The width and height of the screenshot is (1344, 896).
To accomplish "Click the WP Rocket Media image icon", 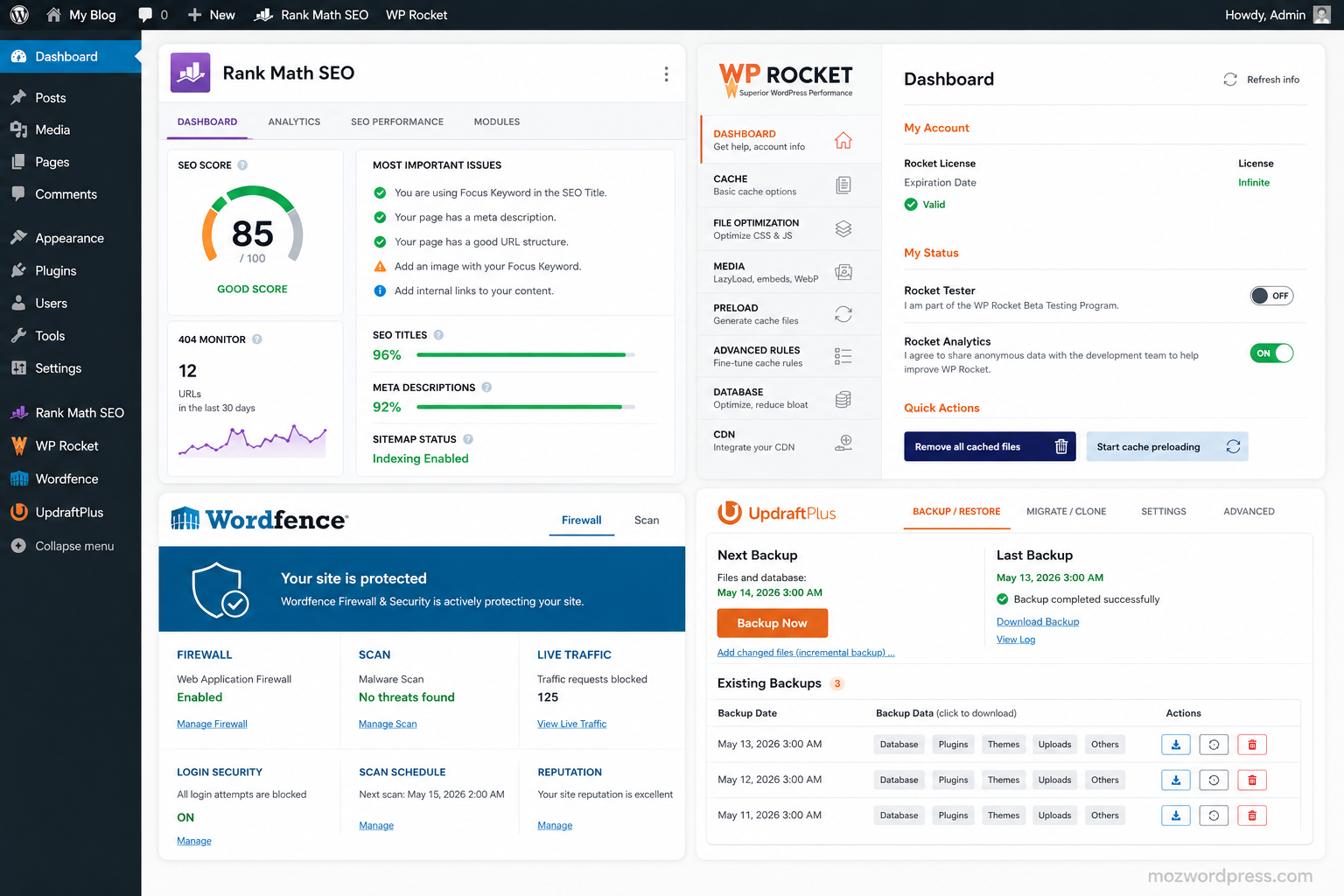I will coord(843,272).
